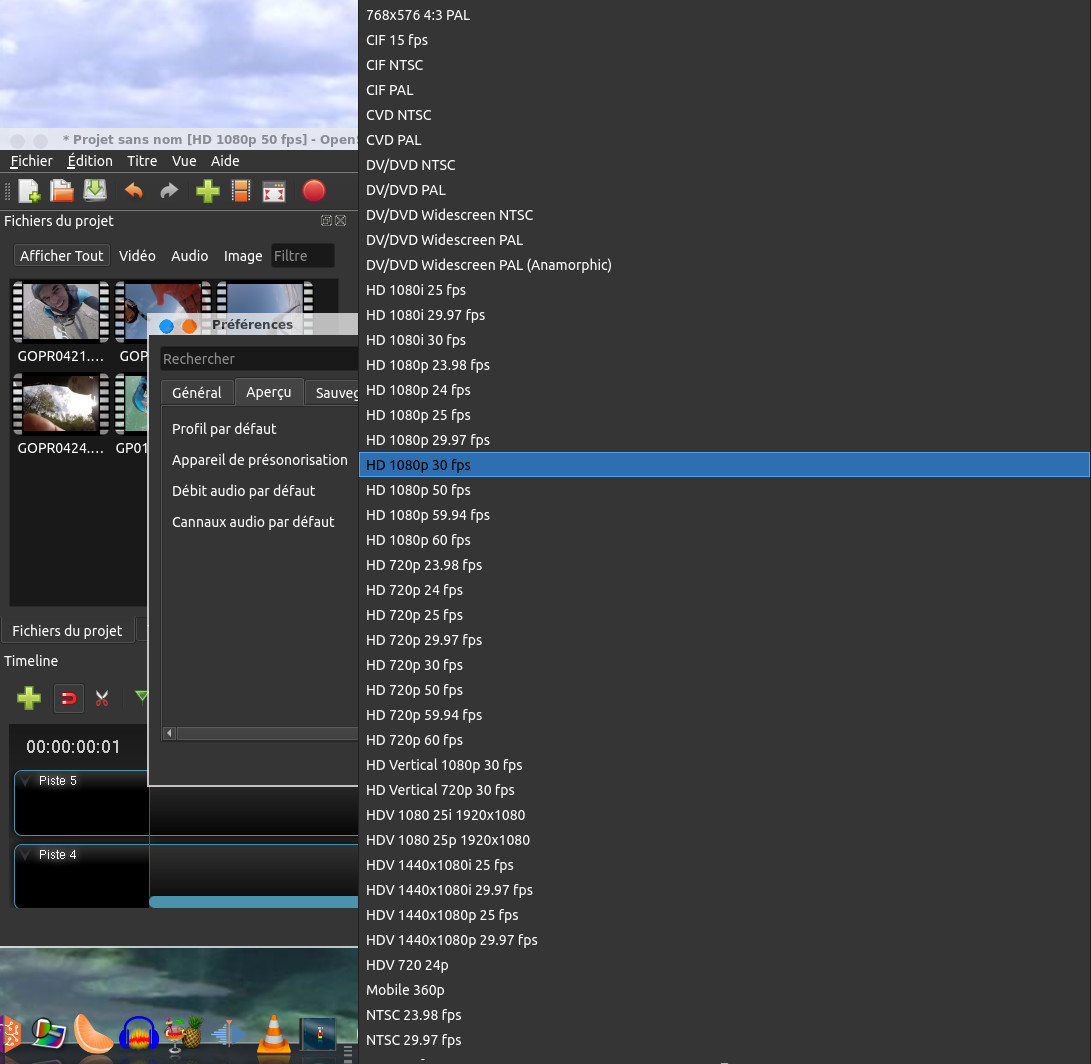
Task: Click the Export Video red record button
Action: click(x=314, y=191)
